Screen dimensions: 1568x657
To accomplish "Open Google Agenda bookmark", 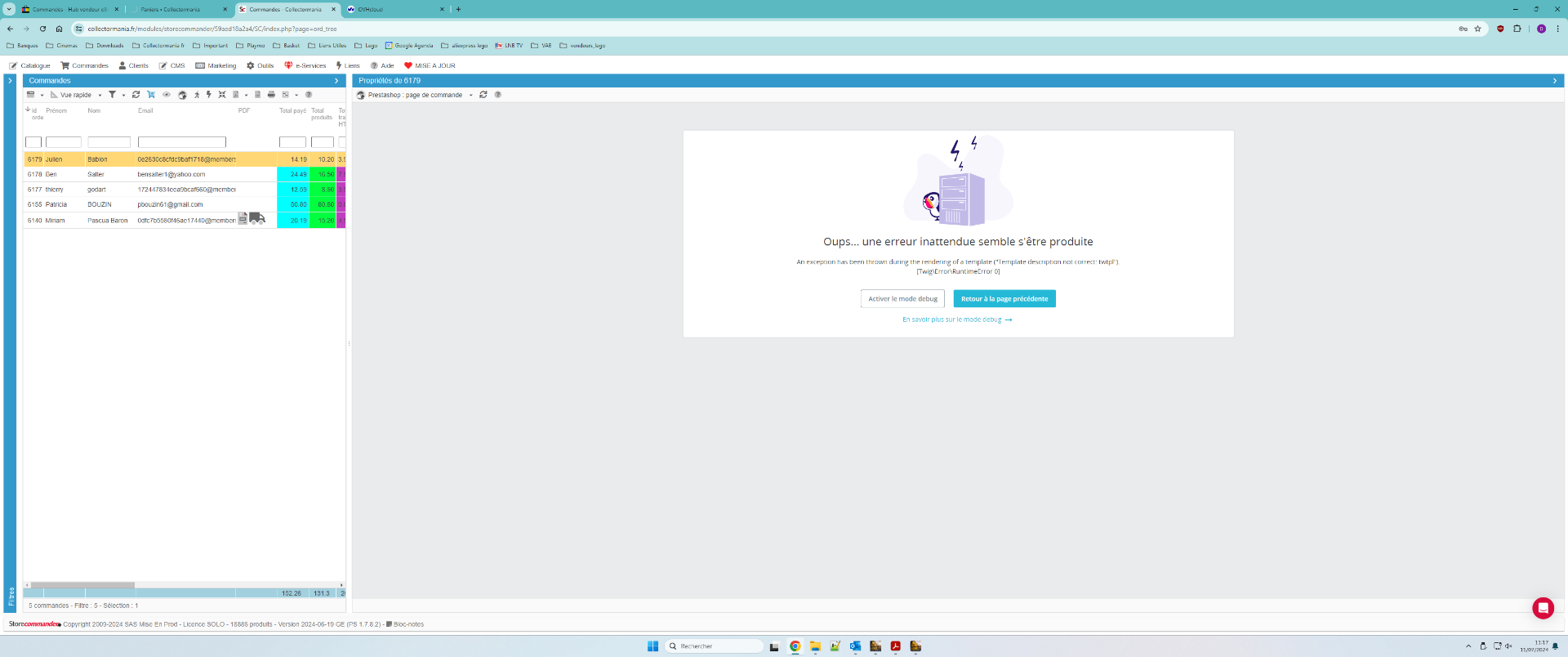I will (x=409, y=46).
